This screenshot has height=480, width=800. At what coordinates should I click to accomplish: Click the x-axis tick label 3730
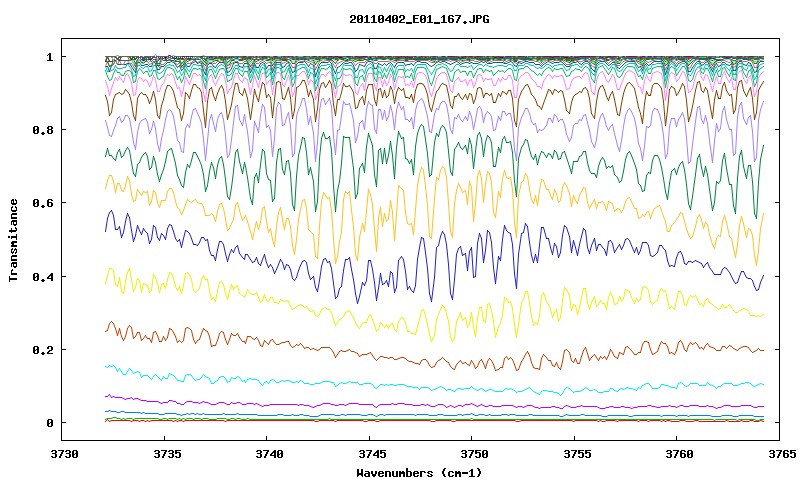click(65, 454)
